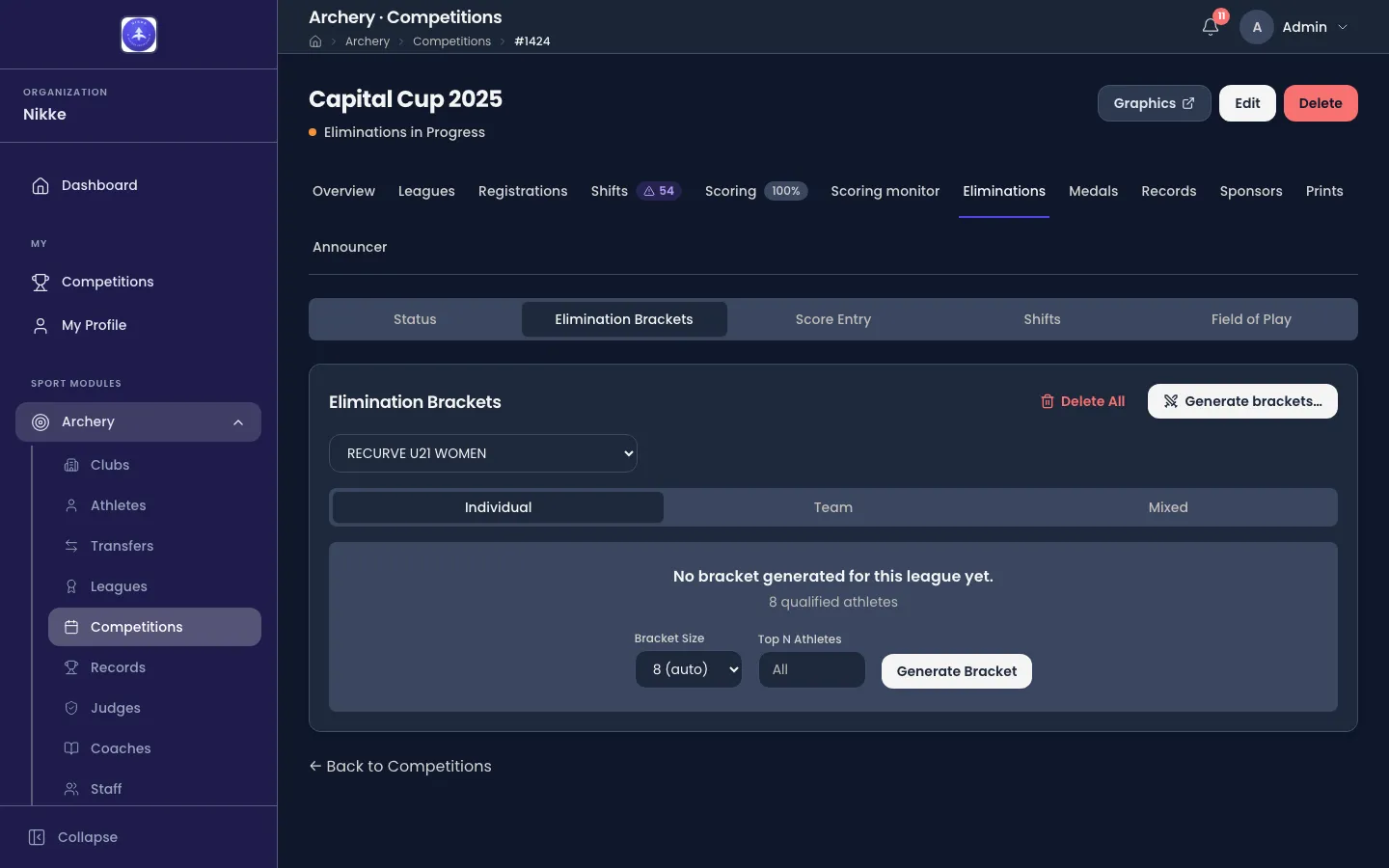The width and height of the screenshot is (1389, 868).
Task: Open the Medals tab
Action: tap(1093, 191)
